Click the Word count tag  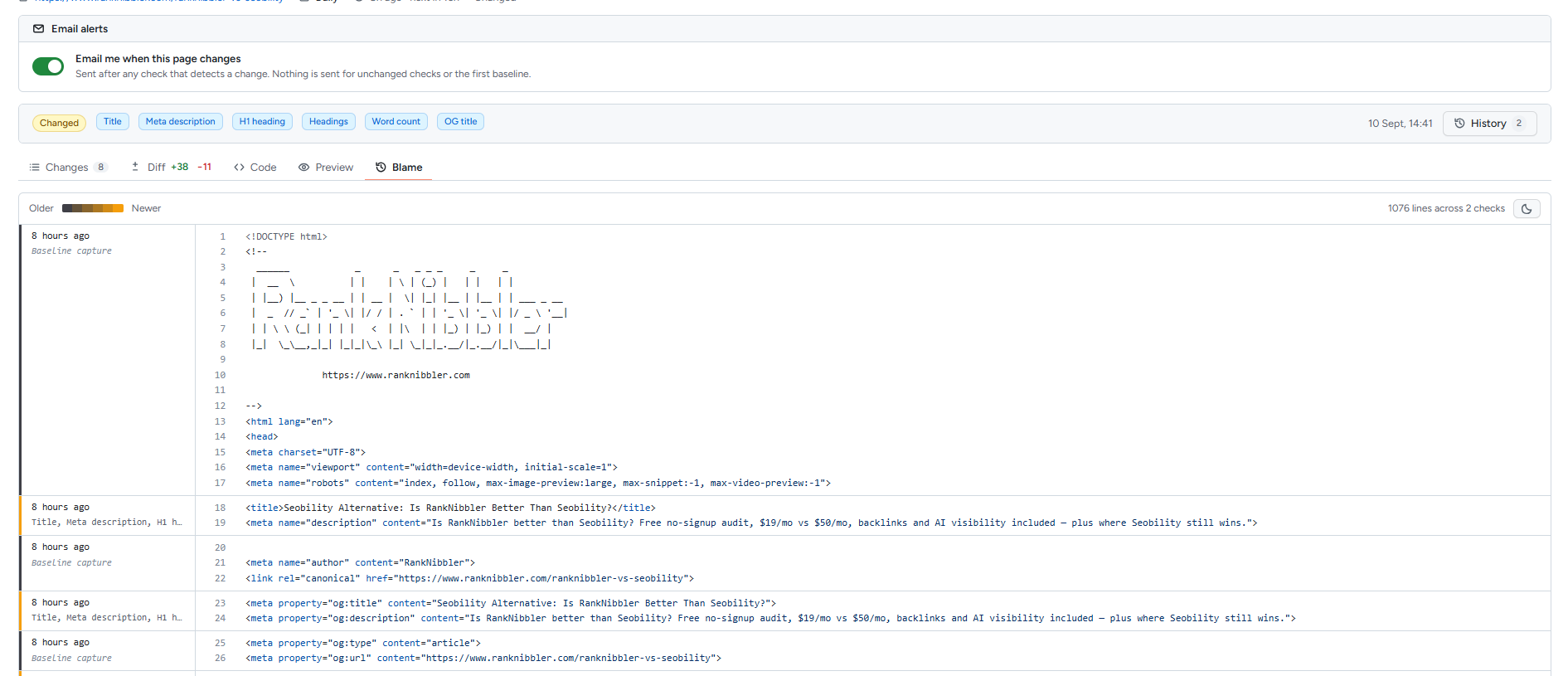click(396, 122)
